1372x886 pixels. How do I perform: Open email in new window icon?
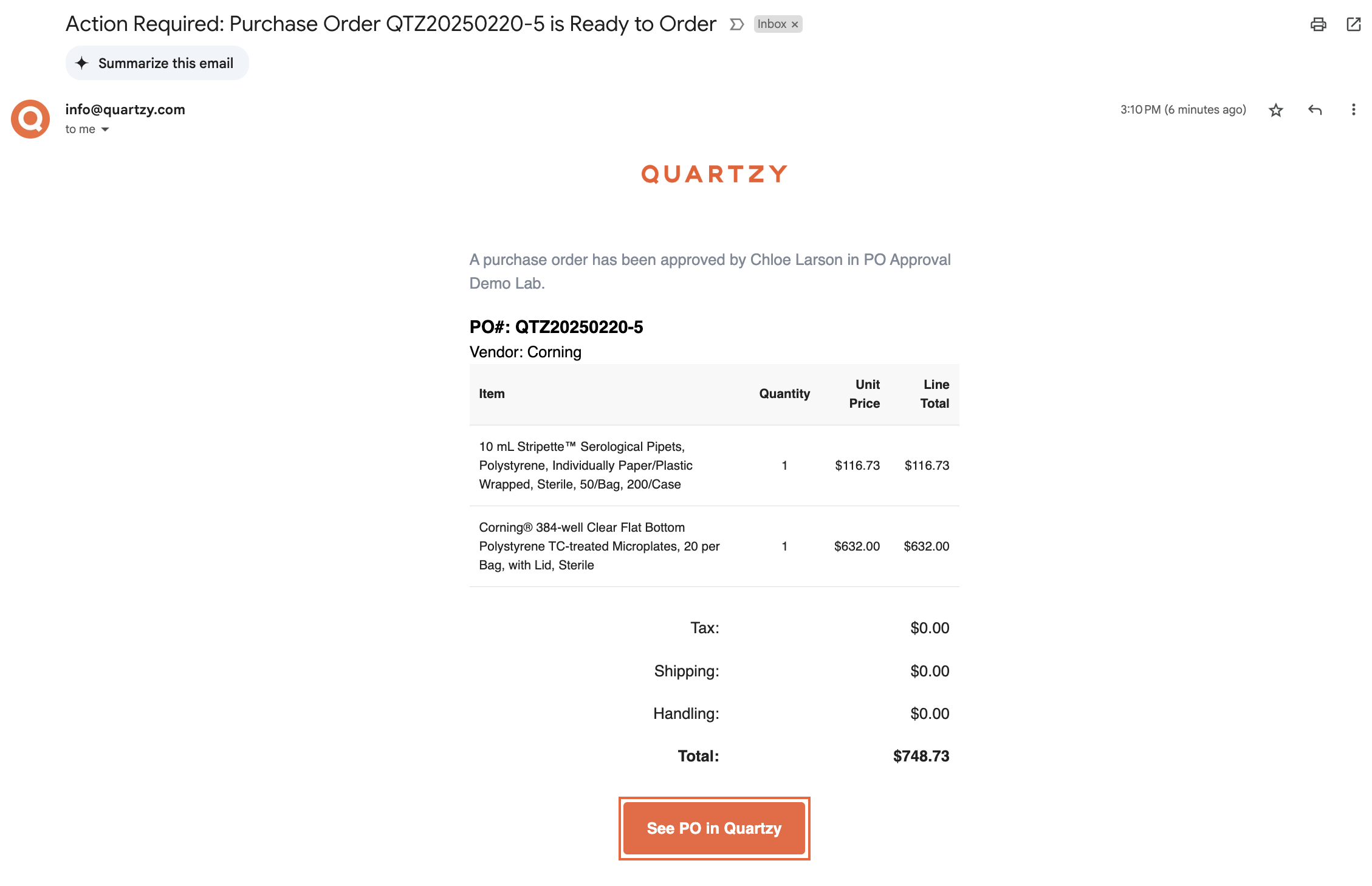[1353, 24]
